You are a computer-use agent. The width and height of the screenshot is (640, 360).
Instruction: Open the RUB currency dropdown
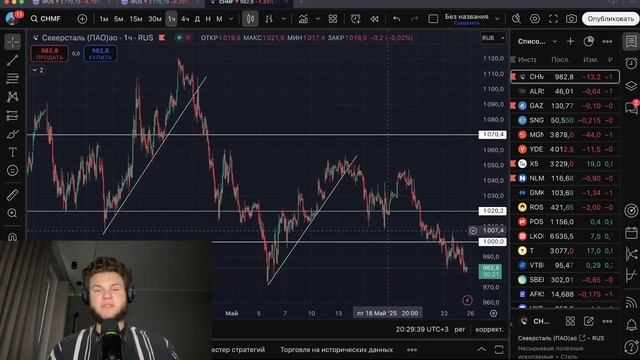[x=493, y=38]
